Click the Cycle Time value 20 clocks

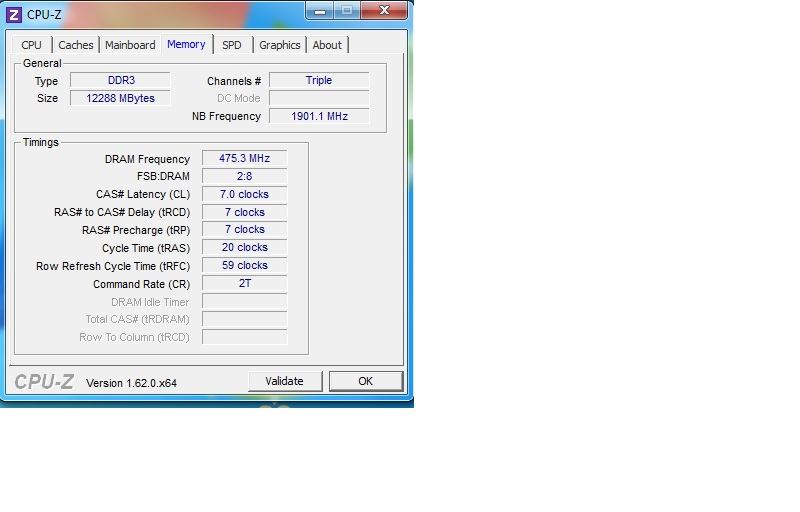[x=244, y=247]
